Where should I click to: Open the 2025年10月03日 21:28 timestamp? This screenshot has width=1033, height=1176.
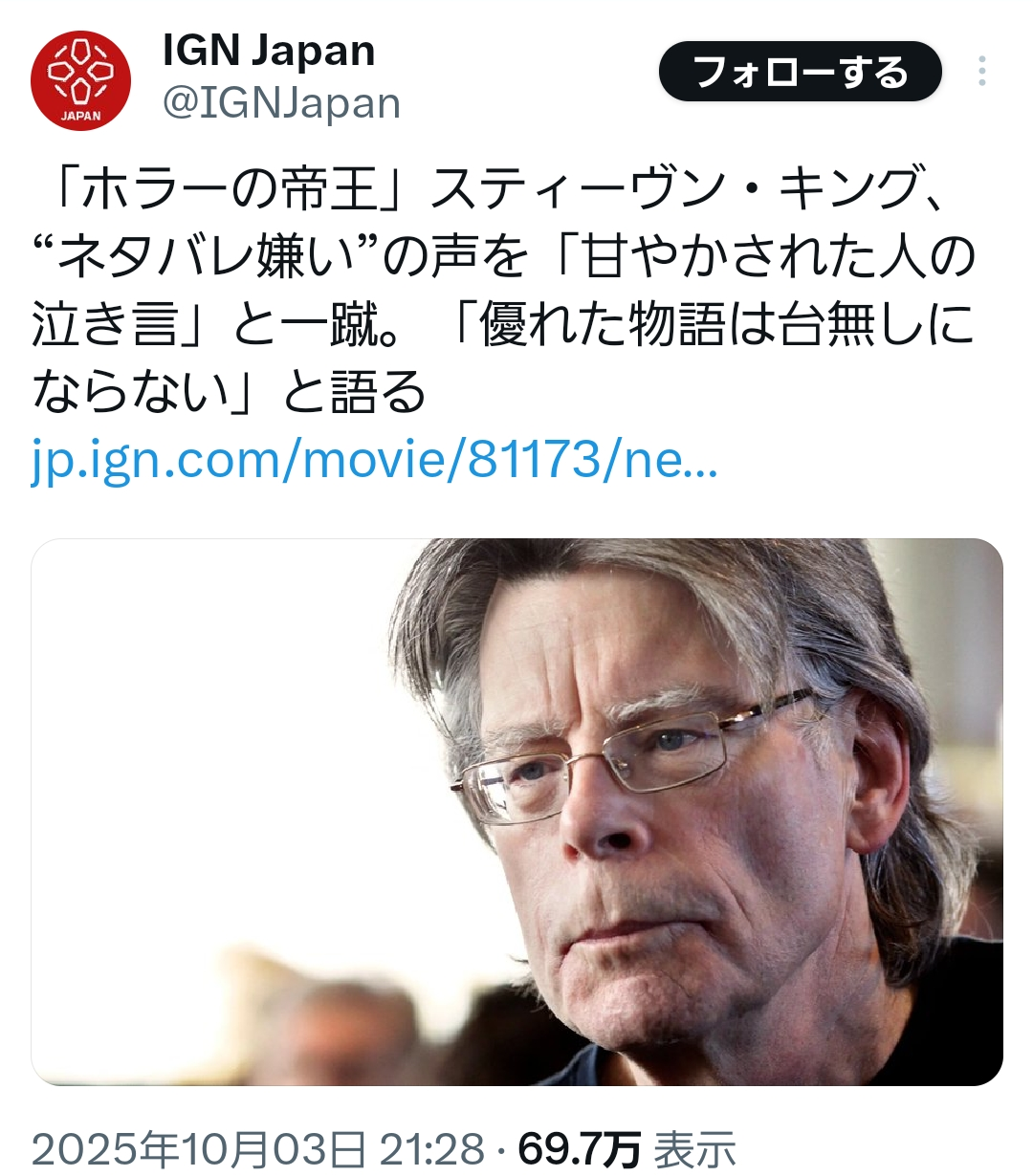tap(257, 1149)
